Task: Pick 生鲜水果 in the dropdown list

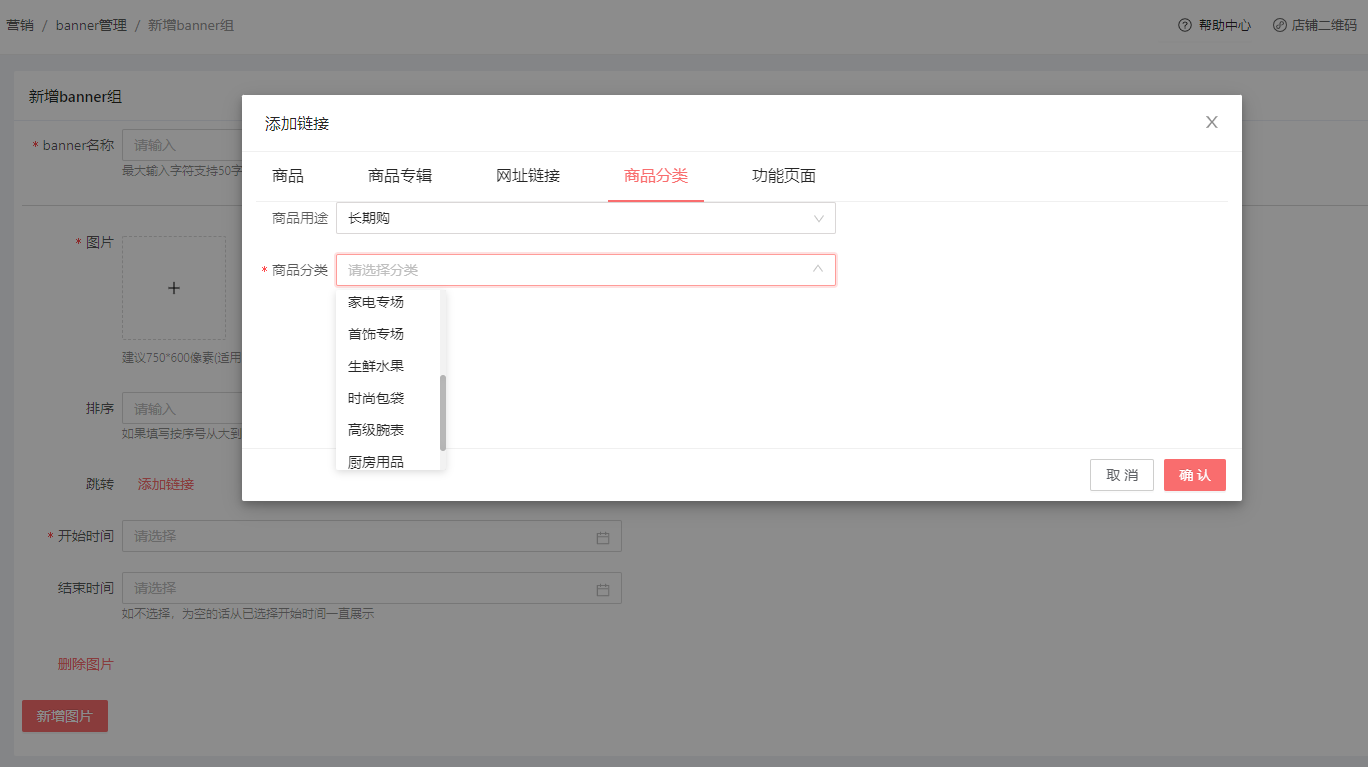Action: pos(376,366)
